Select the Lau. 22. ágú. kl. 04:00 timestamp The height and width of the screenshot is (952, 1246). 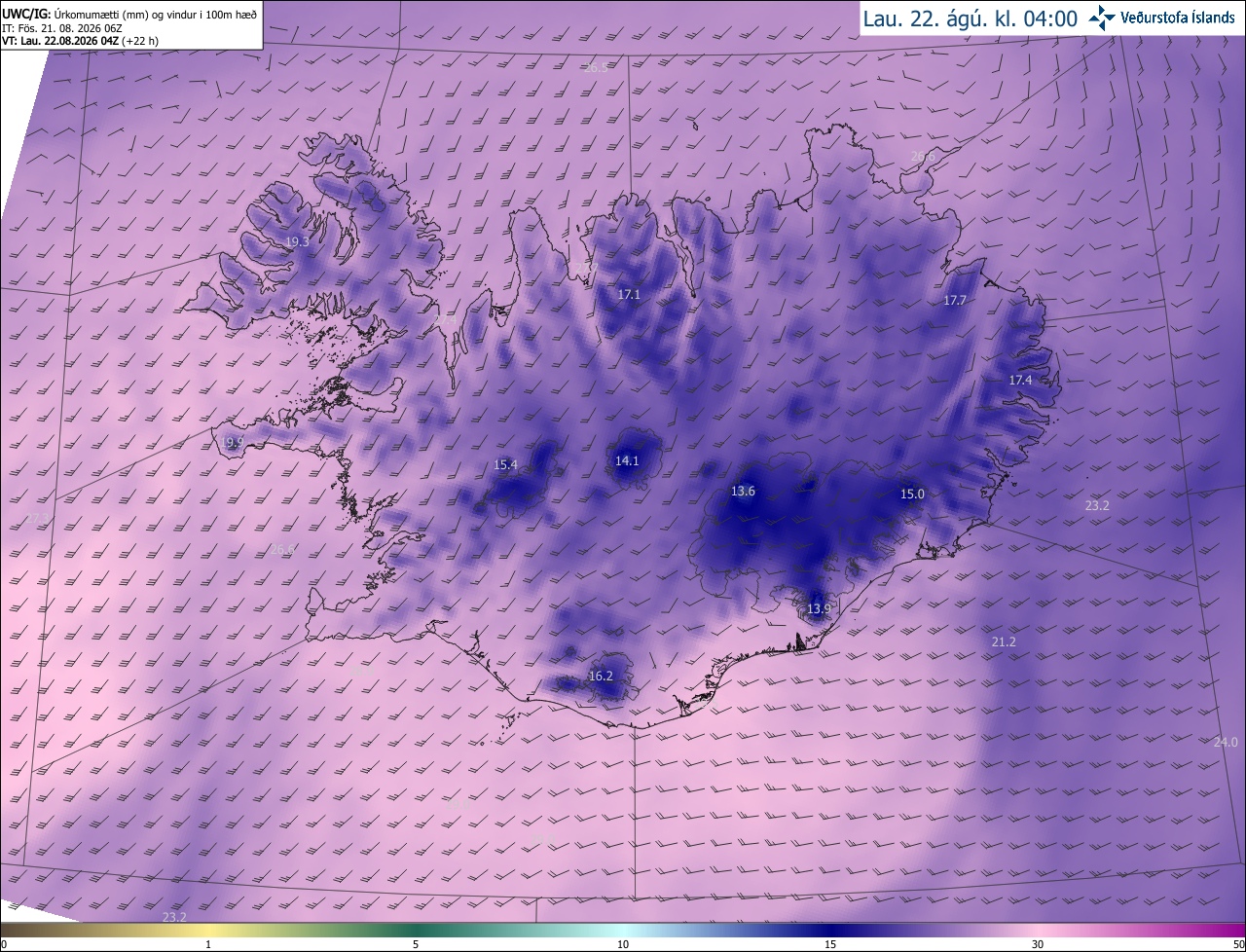970,18
